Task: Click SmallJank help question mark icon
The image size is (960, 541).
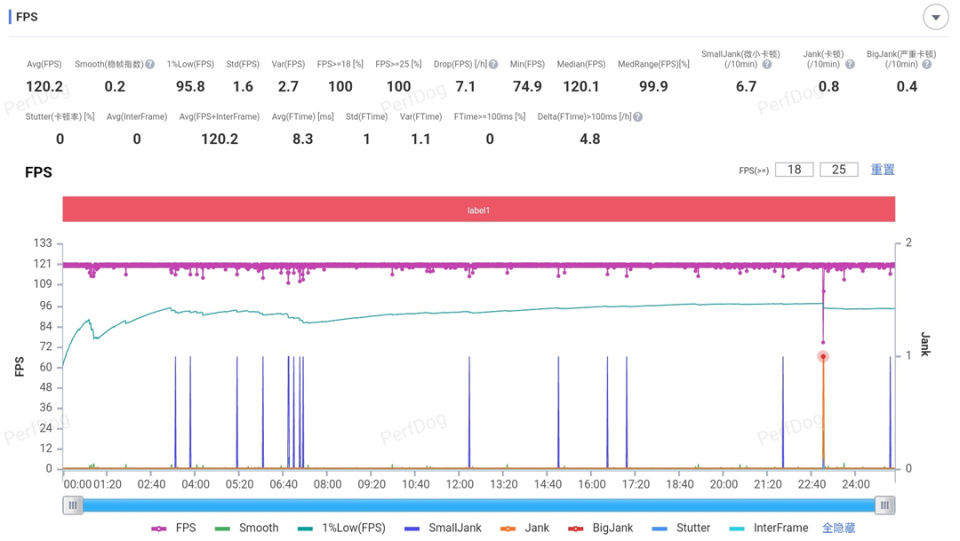Action: 767,64
